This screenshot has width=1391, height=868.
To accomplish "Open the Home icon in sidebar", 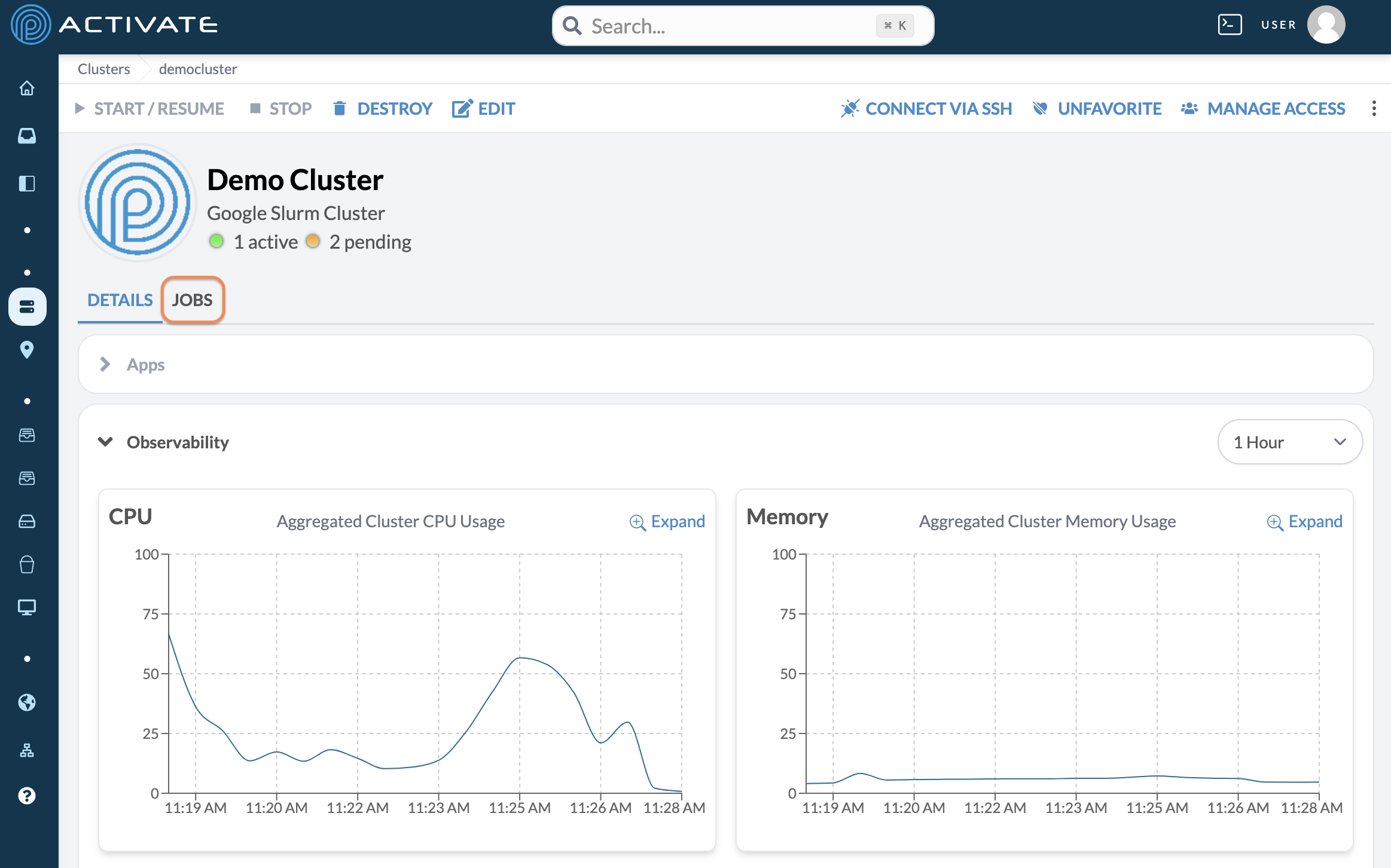I will pos(27,88).
